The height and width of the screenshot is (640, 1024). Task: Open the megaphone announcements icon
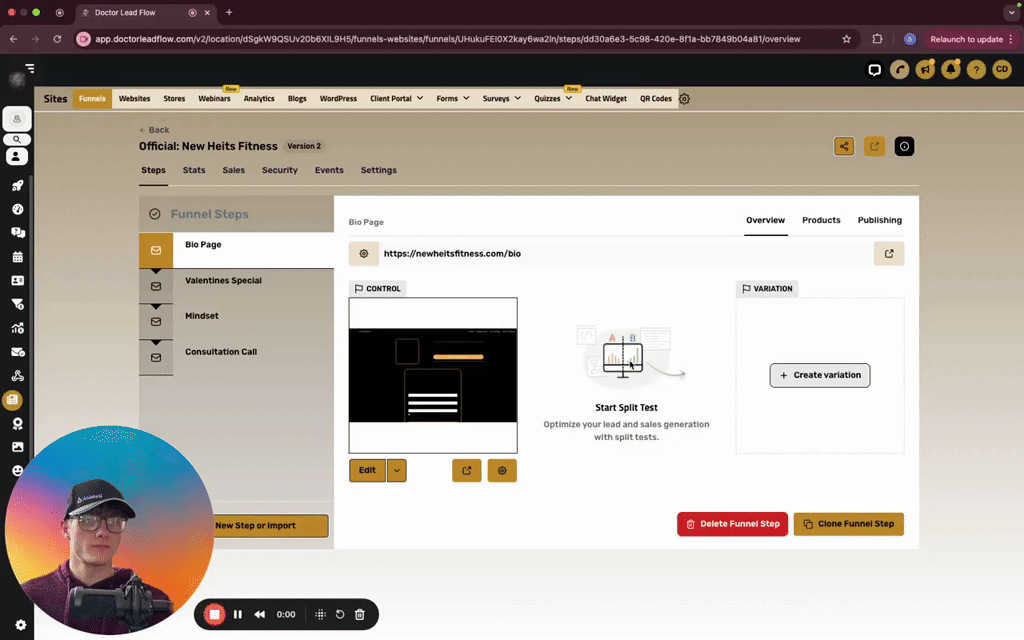[x=925, y=69]
